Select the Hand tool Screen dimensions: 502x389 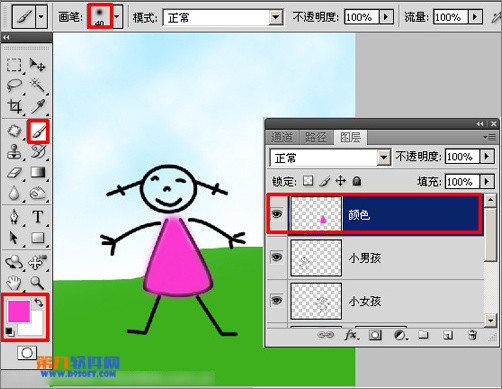[x=14, y=283]
